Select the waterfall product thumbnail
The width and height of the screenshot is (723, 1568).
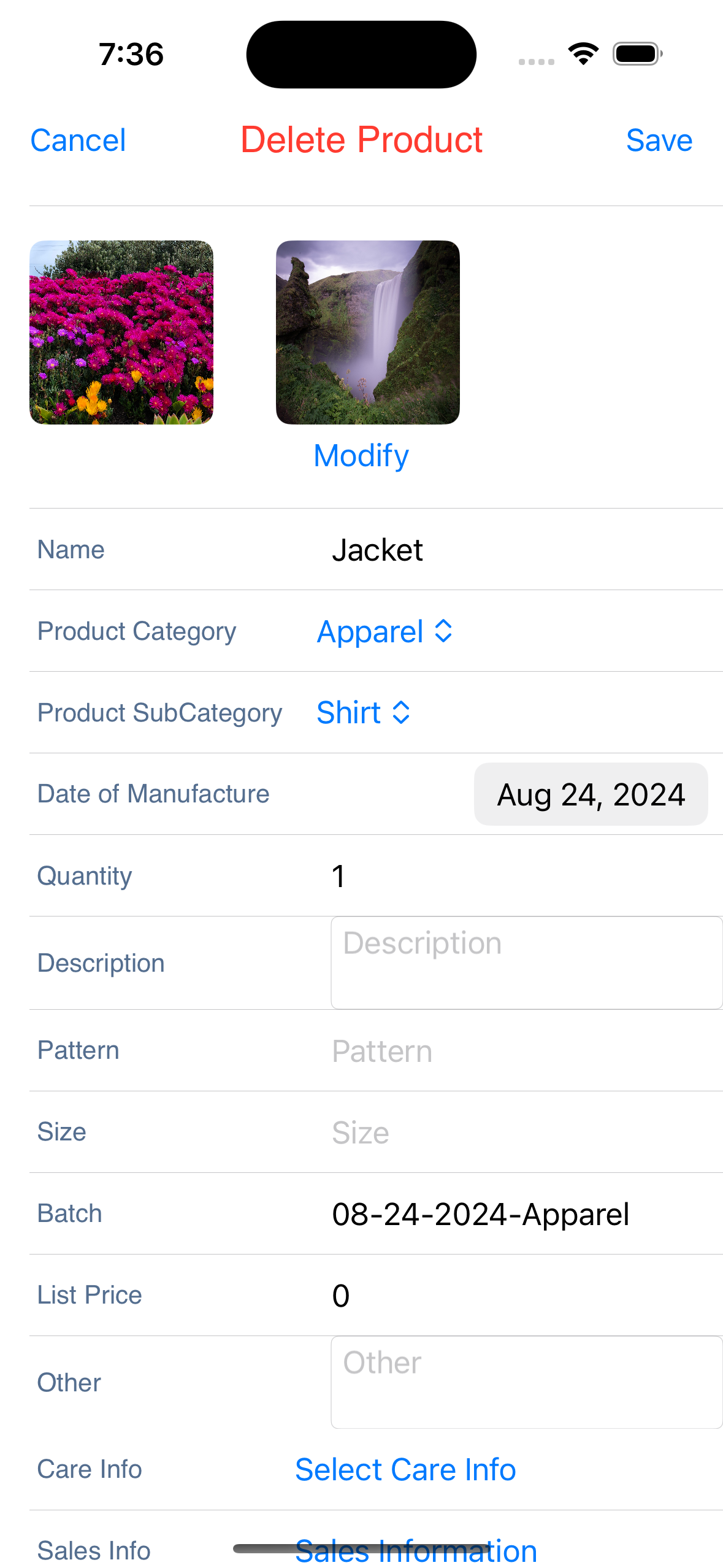[x=367, y=332]
